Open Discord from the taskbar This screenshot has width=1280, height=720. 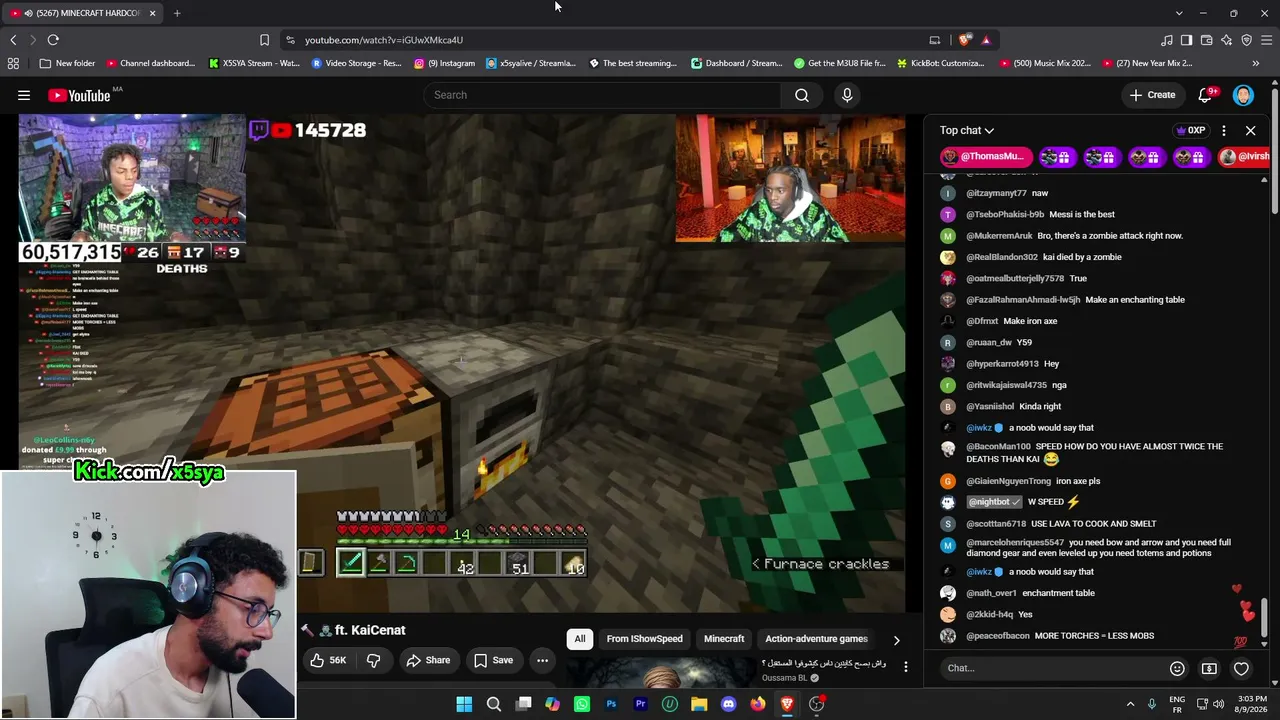(728, 704)
